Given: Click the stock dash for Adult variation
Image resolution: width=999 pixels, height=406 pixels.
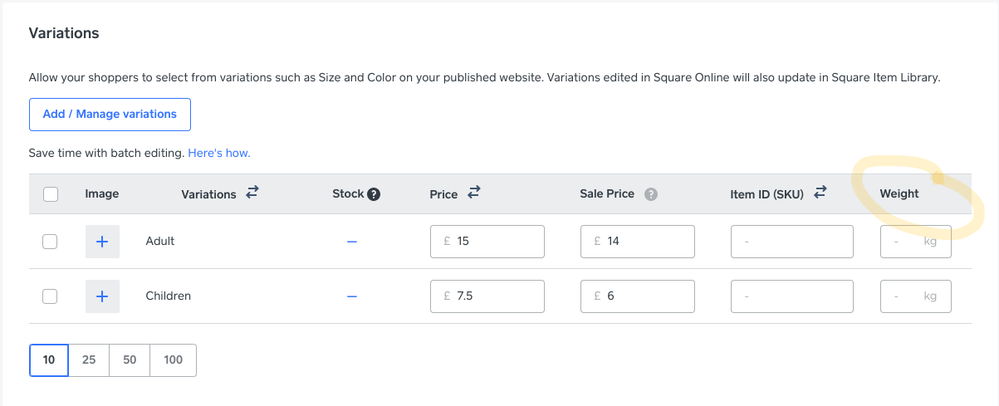Looking at the screenshot, I should pos(352,242).
